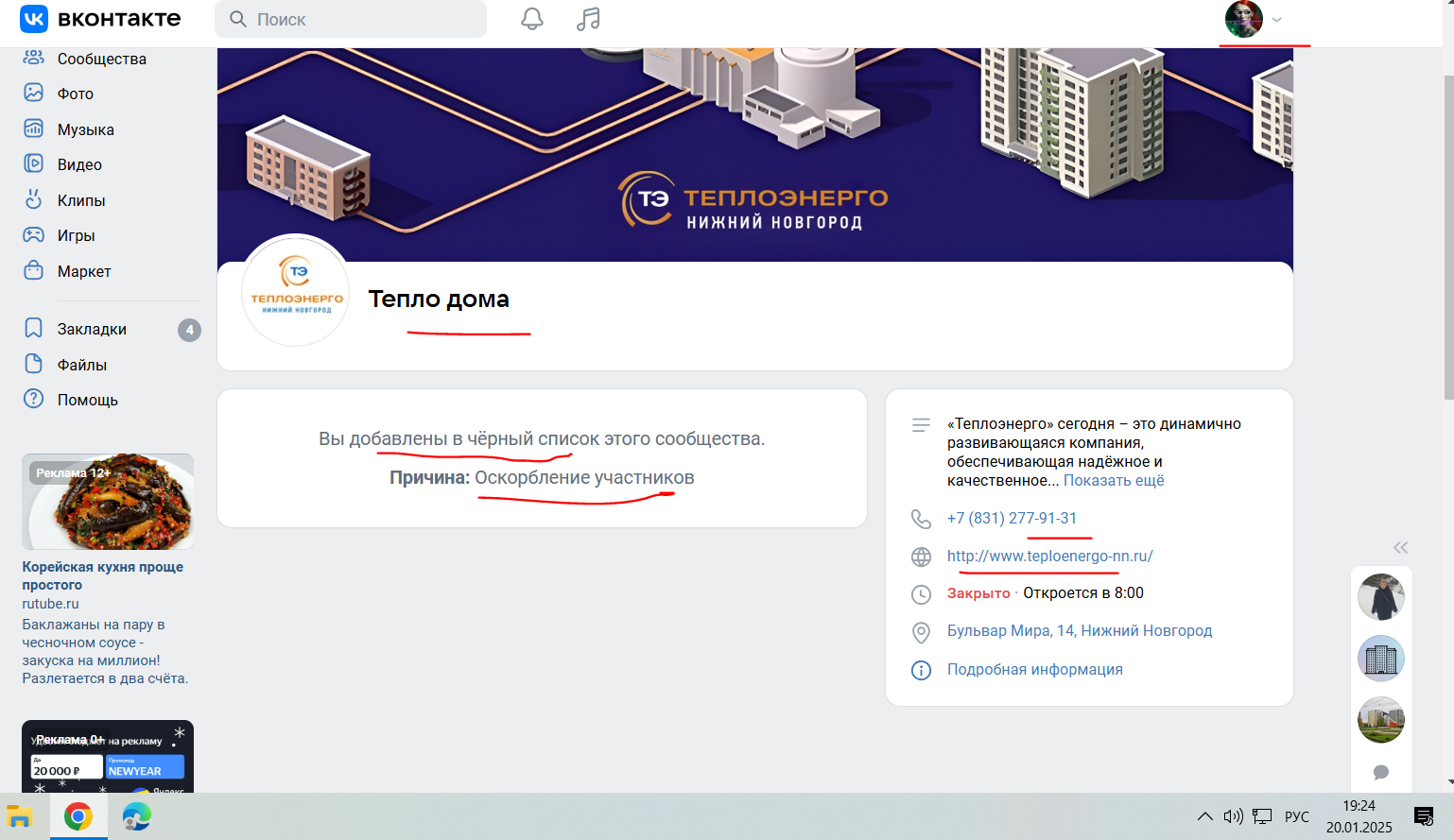1454x840 pixels.
Task: Click Chrome icon in taskbar
Action: coord(78,816)
